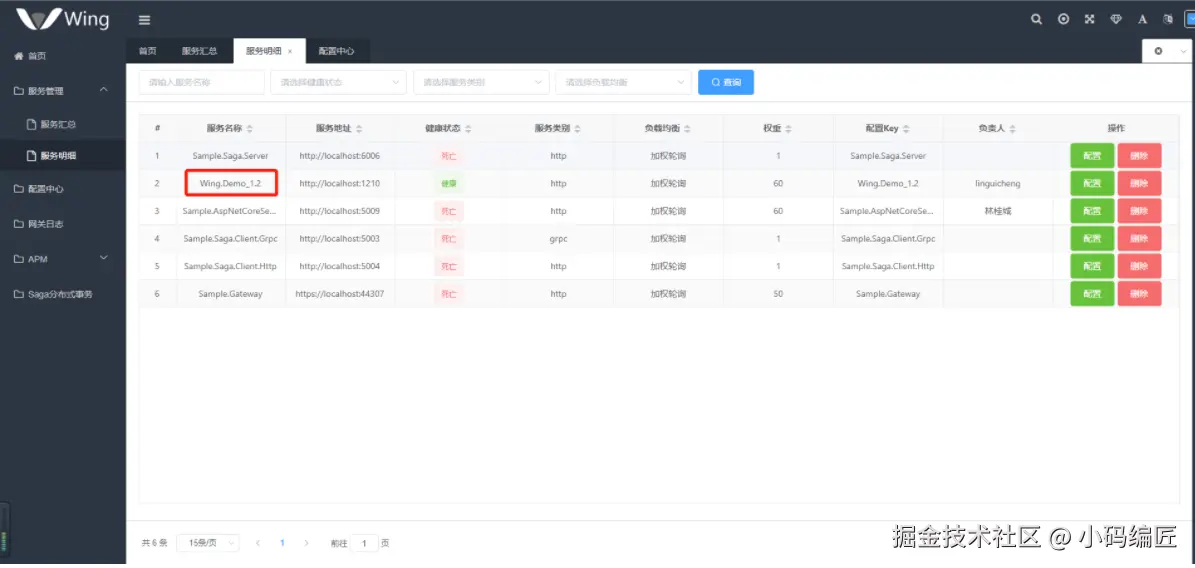Click the diamond theme icon
This screenshot has width=1195, height=568.
[x=1116, y=20]
